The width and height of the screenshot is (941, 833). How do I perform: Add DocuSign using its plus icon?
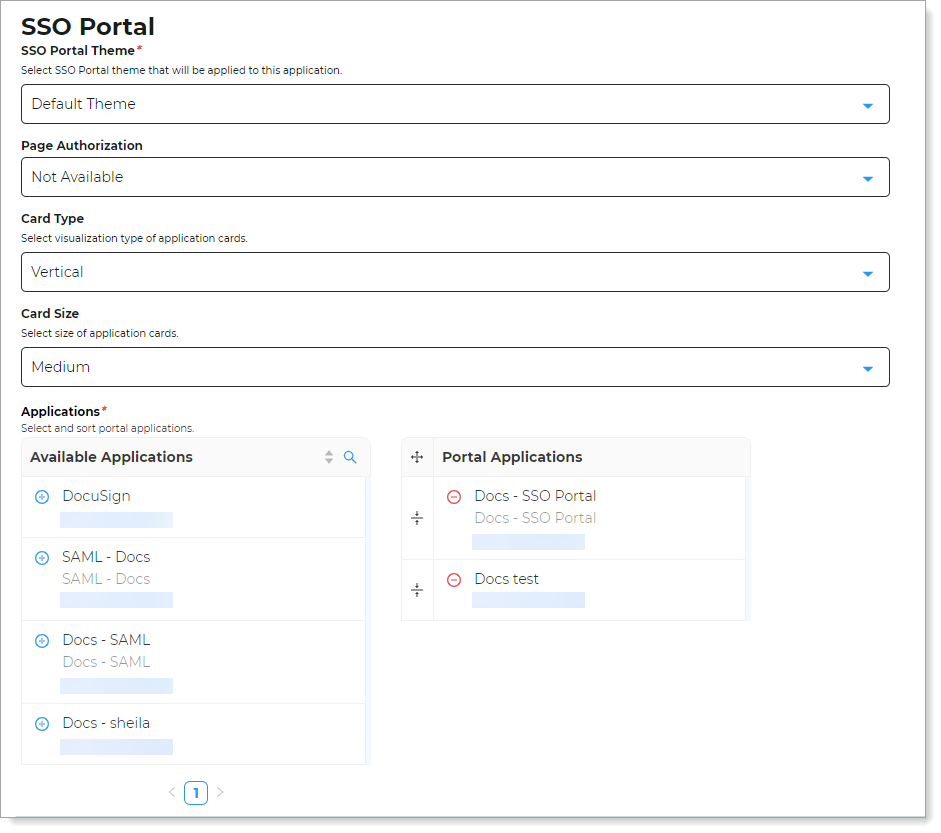point(42,496)
